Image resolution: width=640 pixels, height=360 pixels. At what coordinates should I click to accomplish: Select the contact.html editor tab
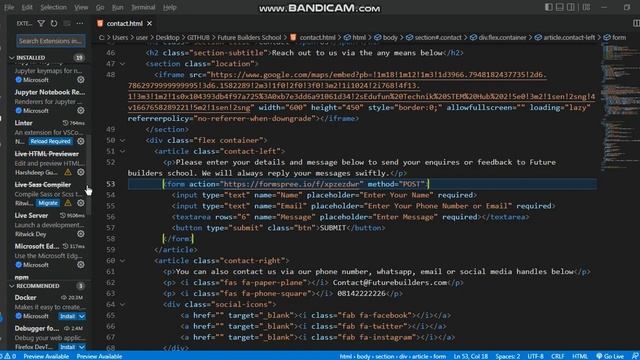(124, 24)
